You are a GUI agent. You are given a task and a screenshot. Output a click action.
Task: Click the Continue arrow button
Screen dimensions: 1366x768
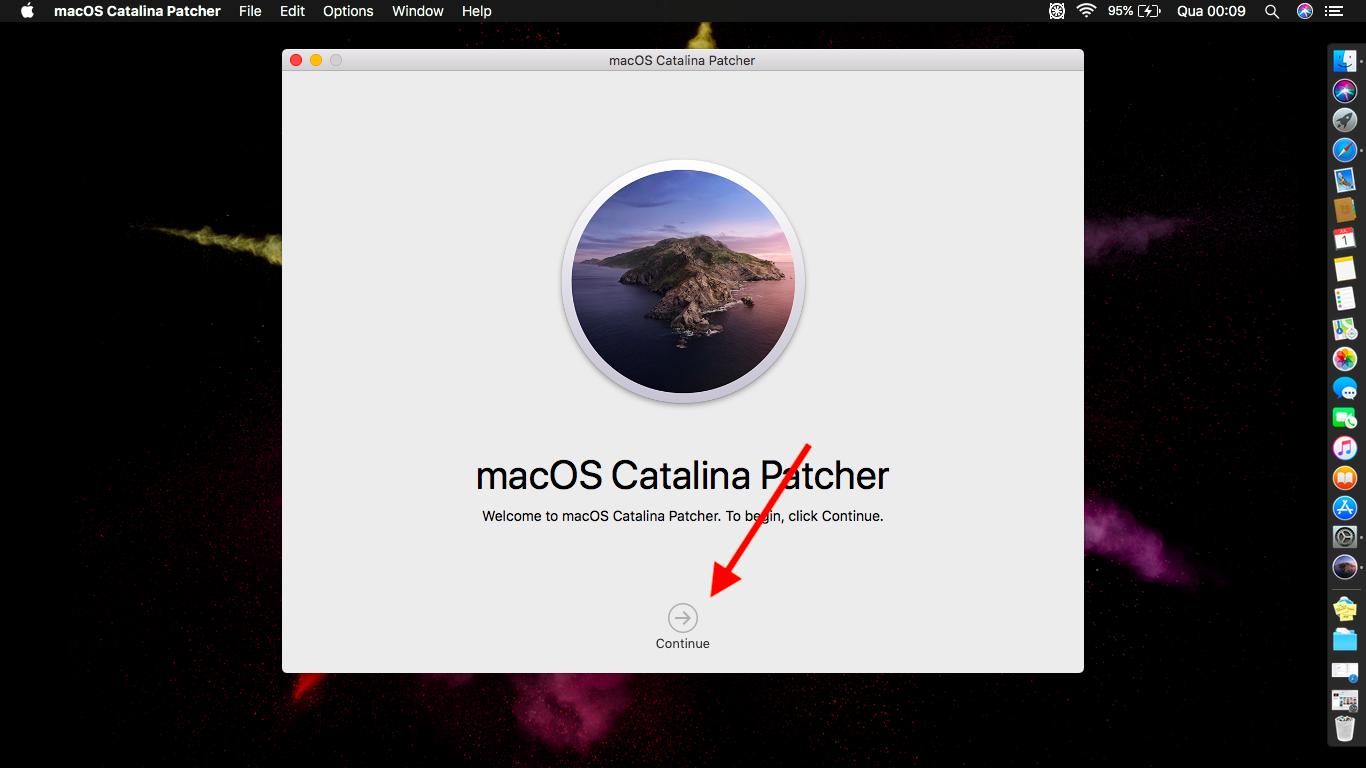[x=683, y=618]
